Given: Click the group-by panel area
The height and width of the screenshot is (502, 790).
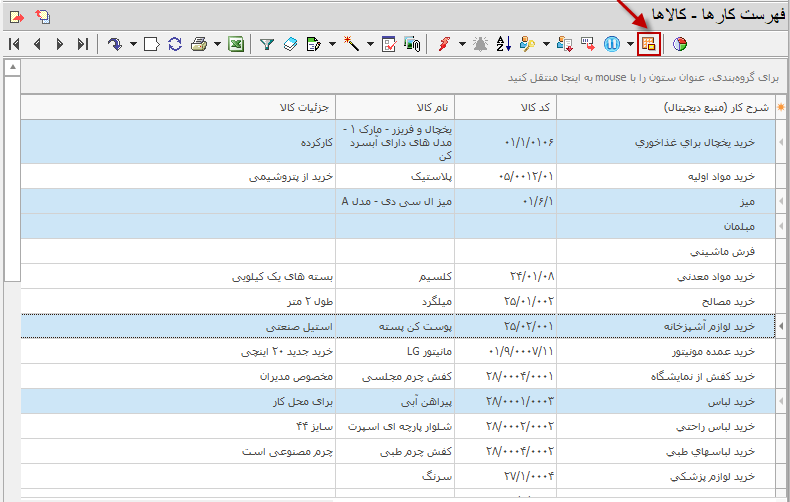Looking at the screenshot, I should 400,76.
